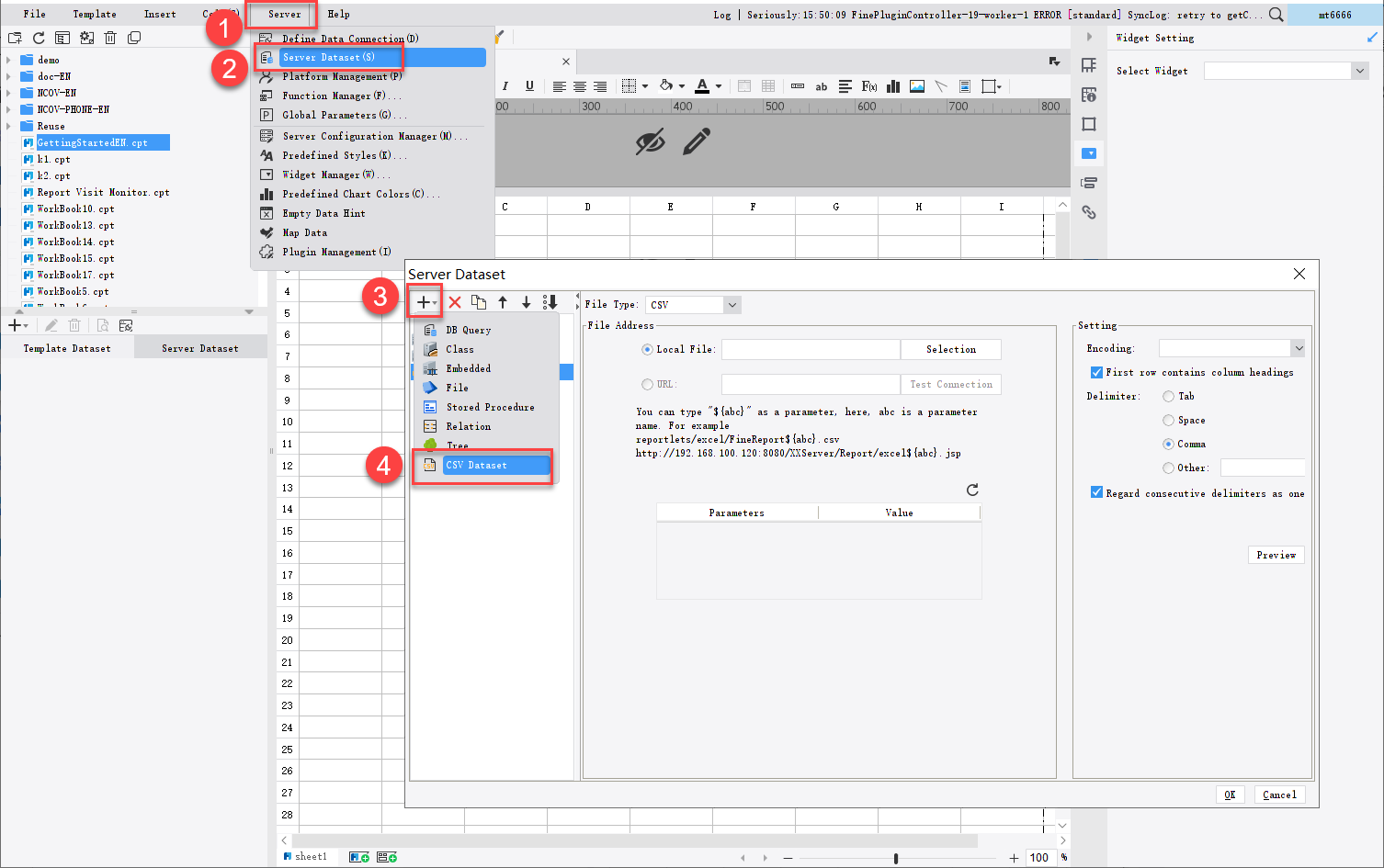Expand the Reuse folder

click(9, 126)
